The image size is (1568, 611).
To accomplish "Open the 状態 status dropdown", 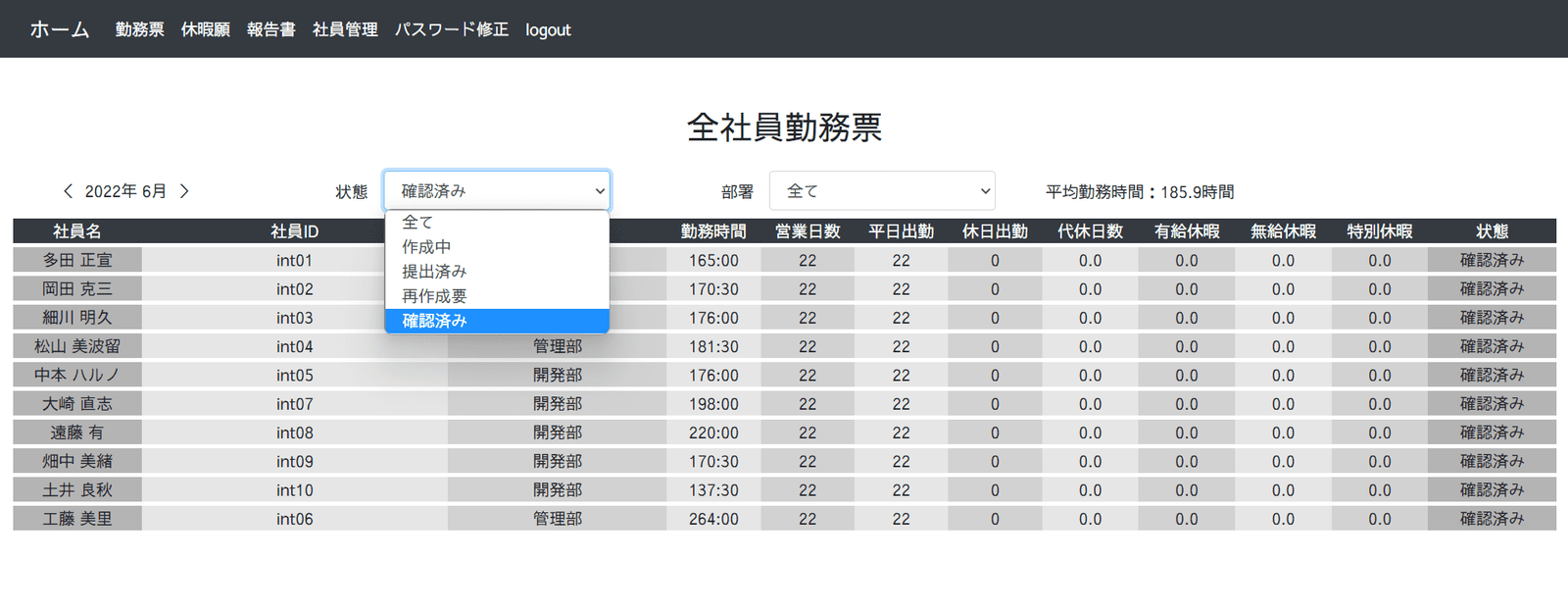I will tap(497, 191).
